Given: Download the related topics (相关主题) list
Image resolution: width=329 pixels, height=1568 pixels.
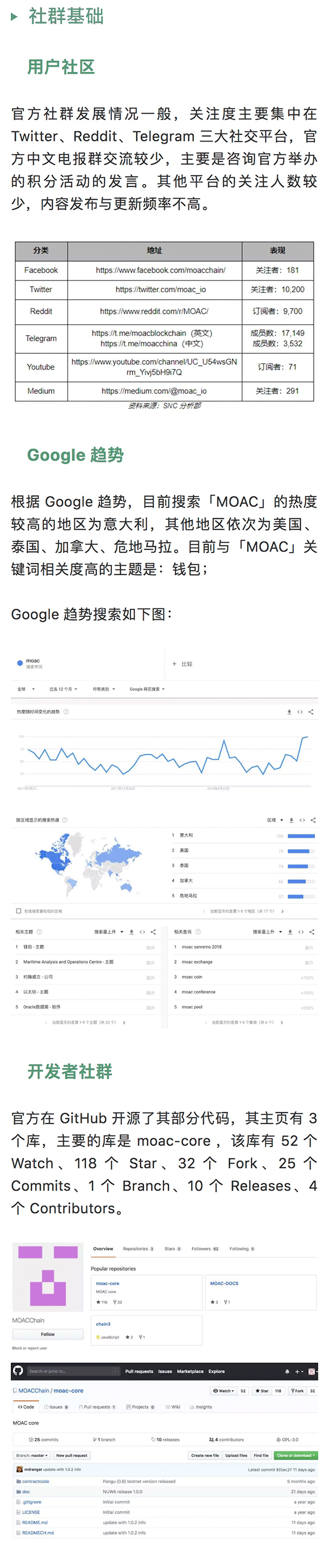Looking at the screenshot, I should point(132,932).
